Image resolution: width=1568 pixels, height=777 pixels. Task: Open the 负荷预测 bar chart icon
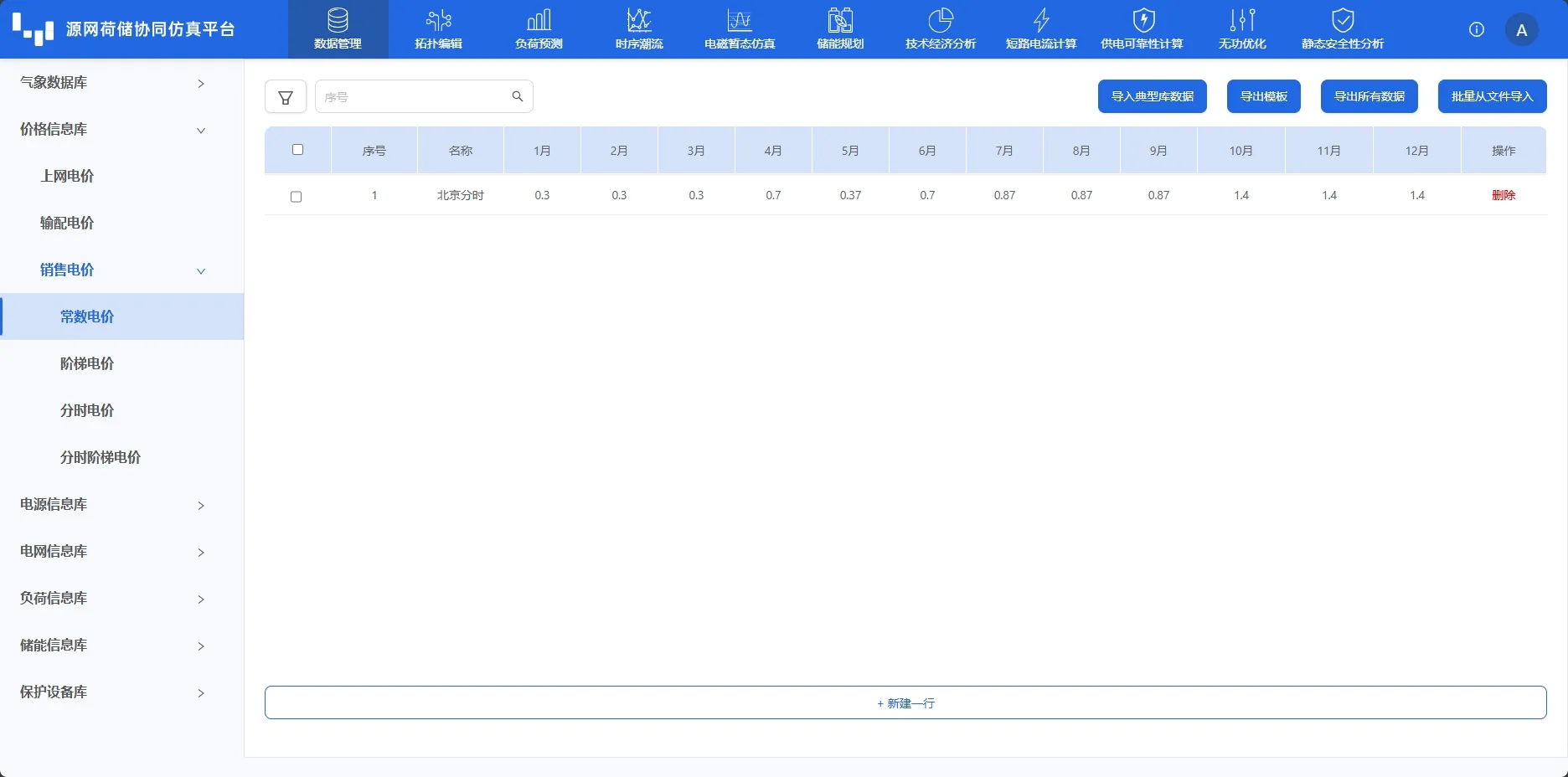(x=539, y=20)
